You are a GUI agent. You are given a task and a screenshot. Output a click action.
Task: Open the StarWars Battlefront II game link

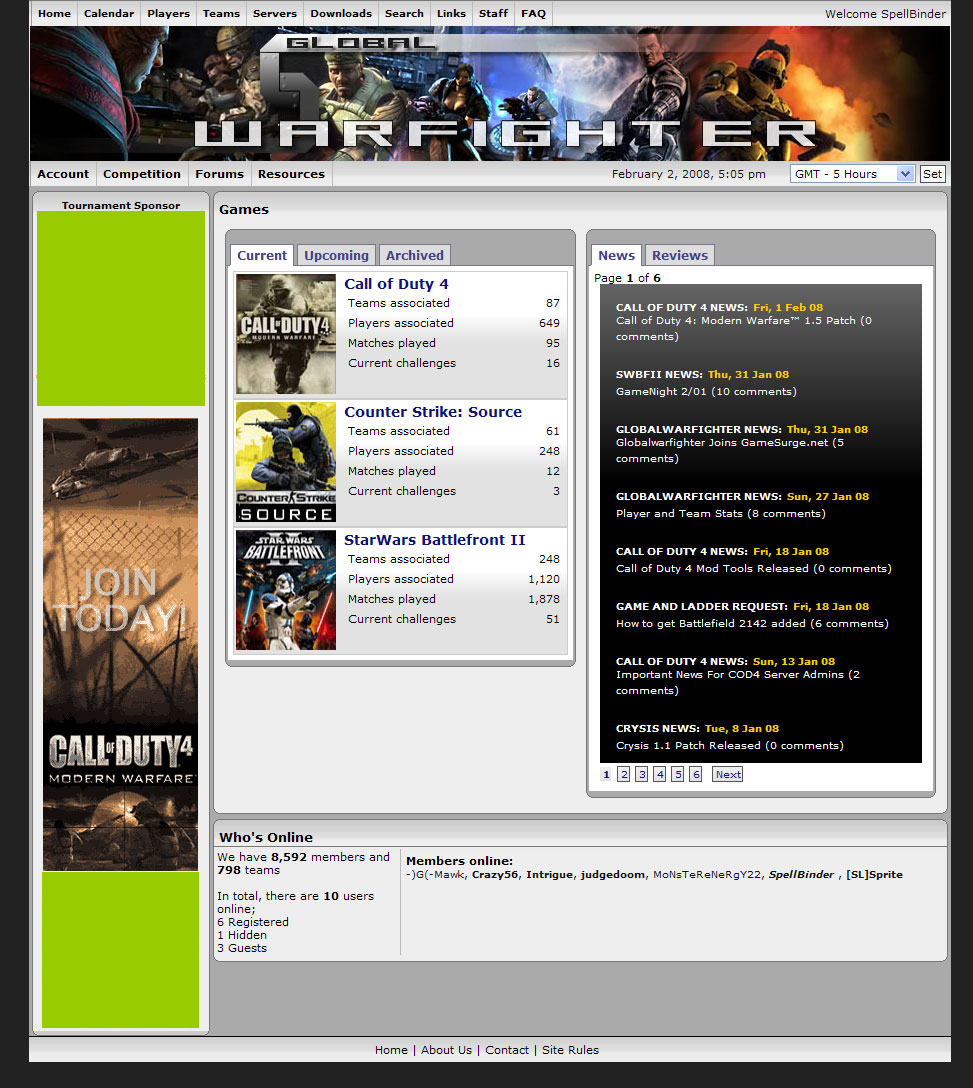[x=435, y=540]
